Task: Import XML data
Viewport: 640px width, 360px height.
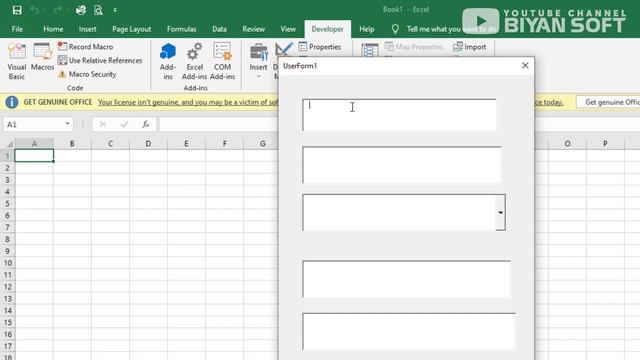Action: point(470,47)
